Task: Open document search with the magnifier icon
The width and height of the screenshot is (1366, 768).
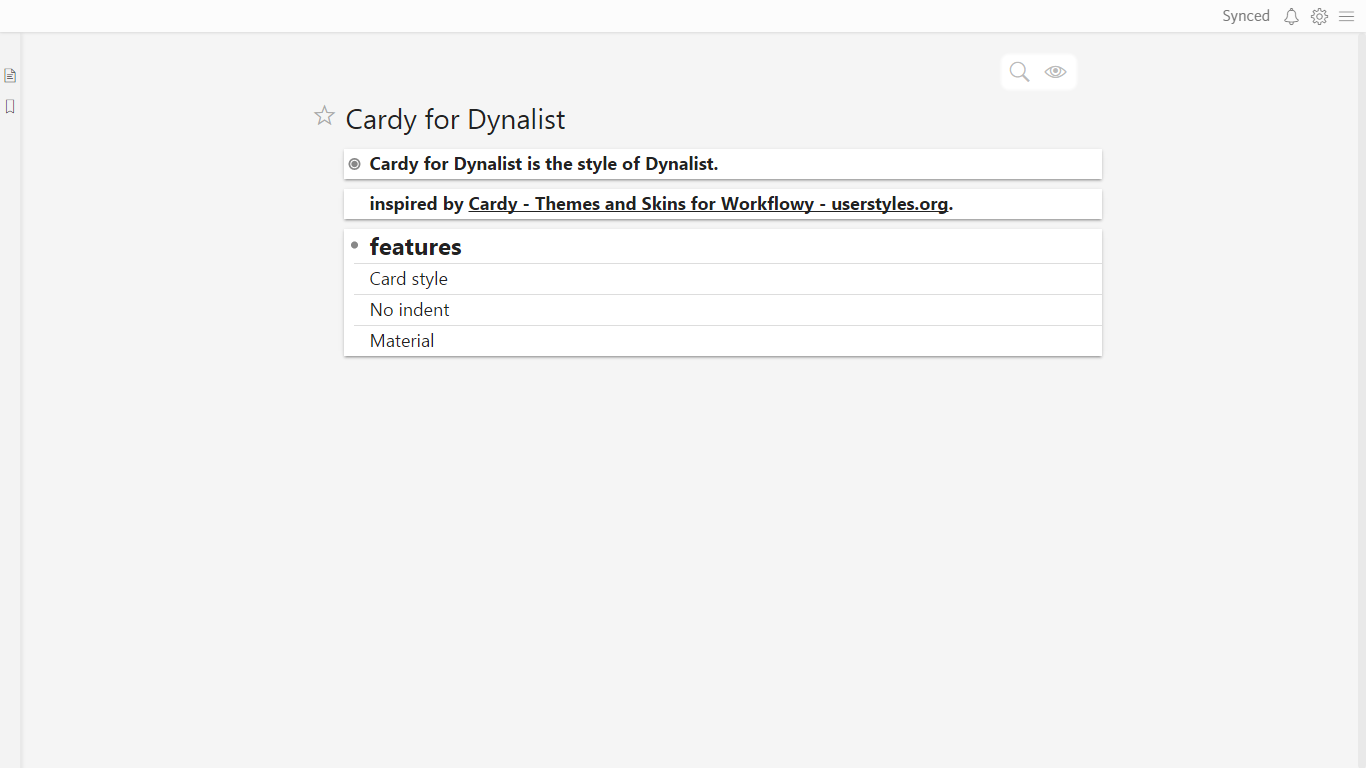Action: point(1019,71)
